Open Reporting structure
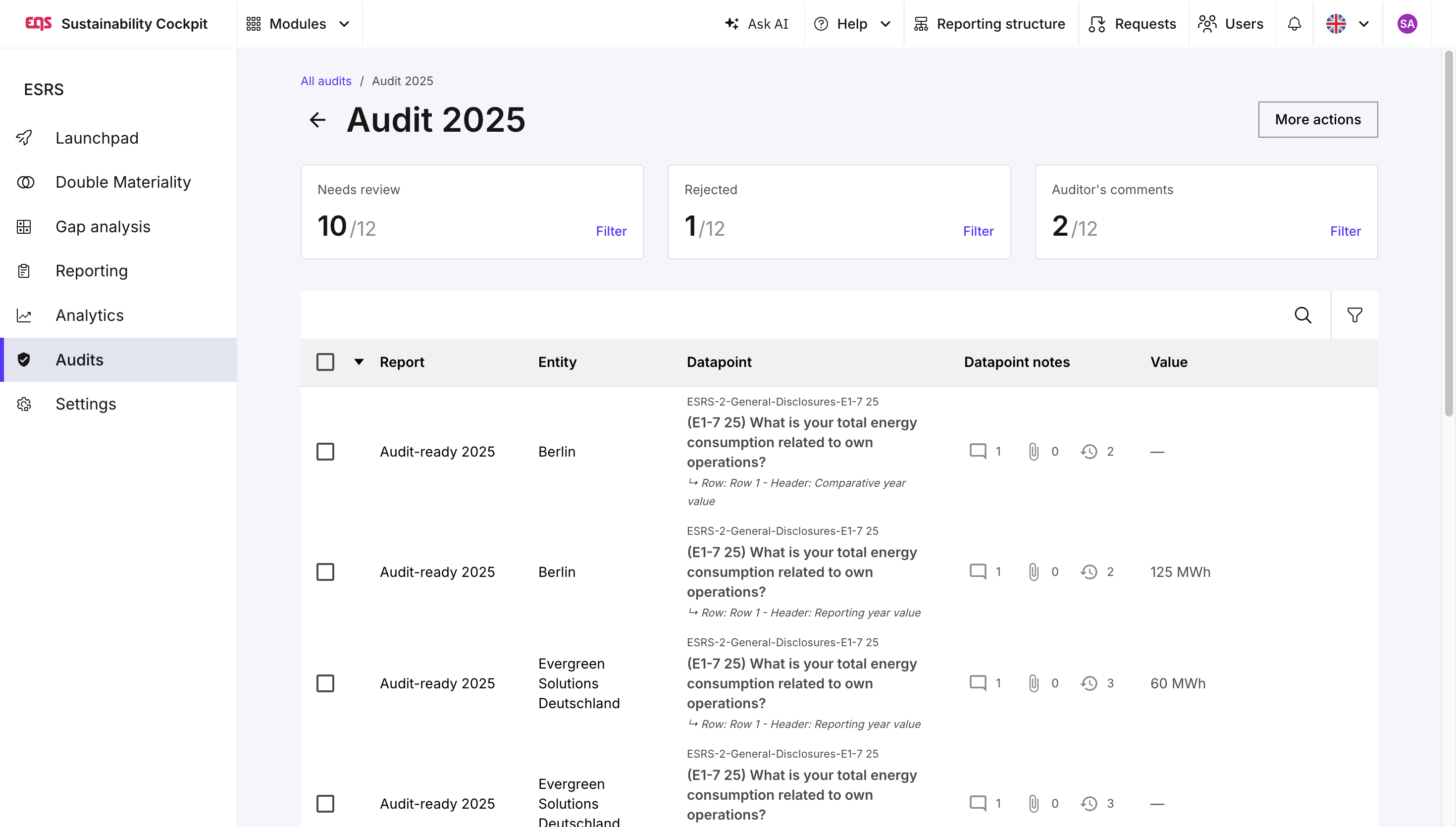The image size is (1456, 827). (989, 24)
